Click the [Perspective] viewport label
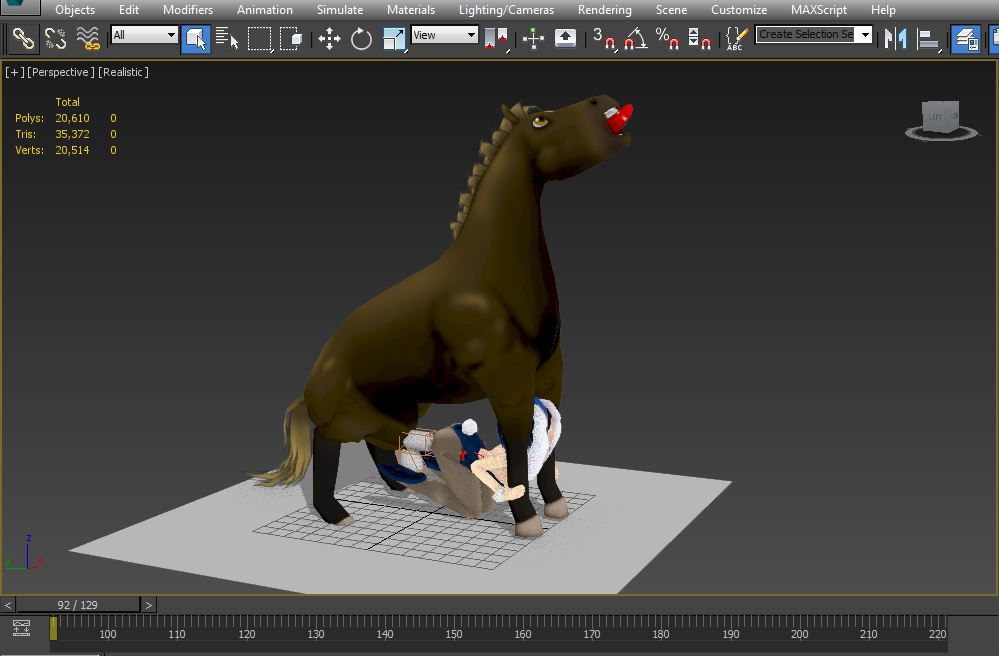 point(61,72)
